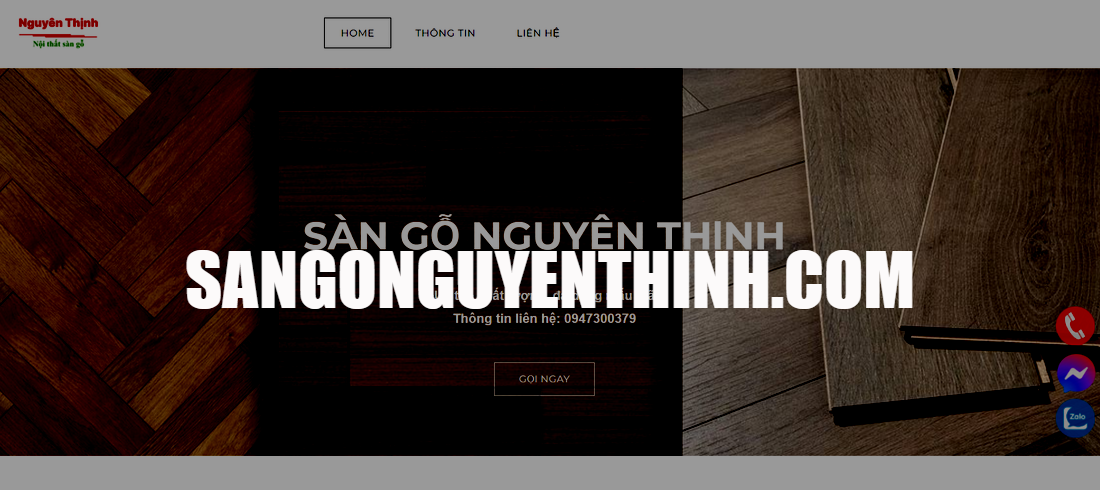The width and height of the screenshot is (1100, 490).
Task: Click the red phone call icon
Action: point(1076,326)
